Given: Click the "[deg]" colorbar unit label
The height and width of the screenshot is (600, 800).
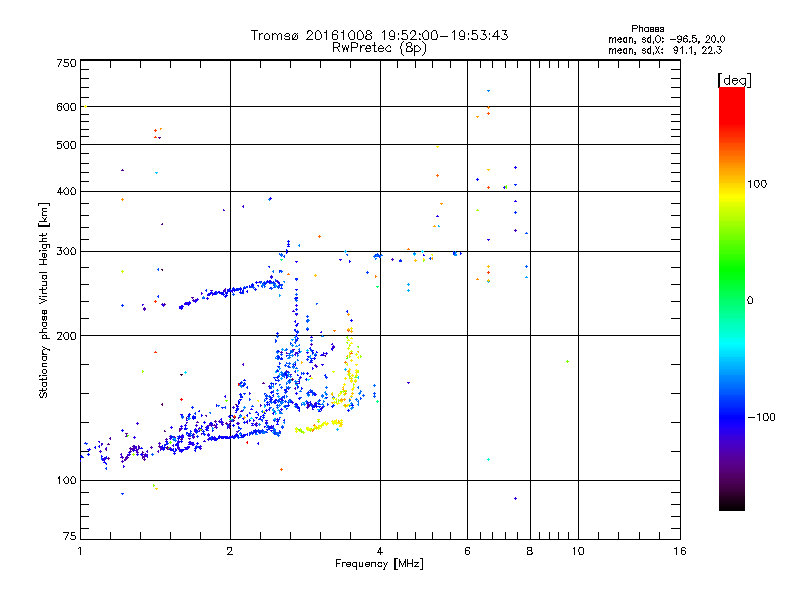Looking at the screenshot, I should coord(734,80).
